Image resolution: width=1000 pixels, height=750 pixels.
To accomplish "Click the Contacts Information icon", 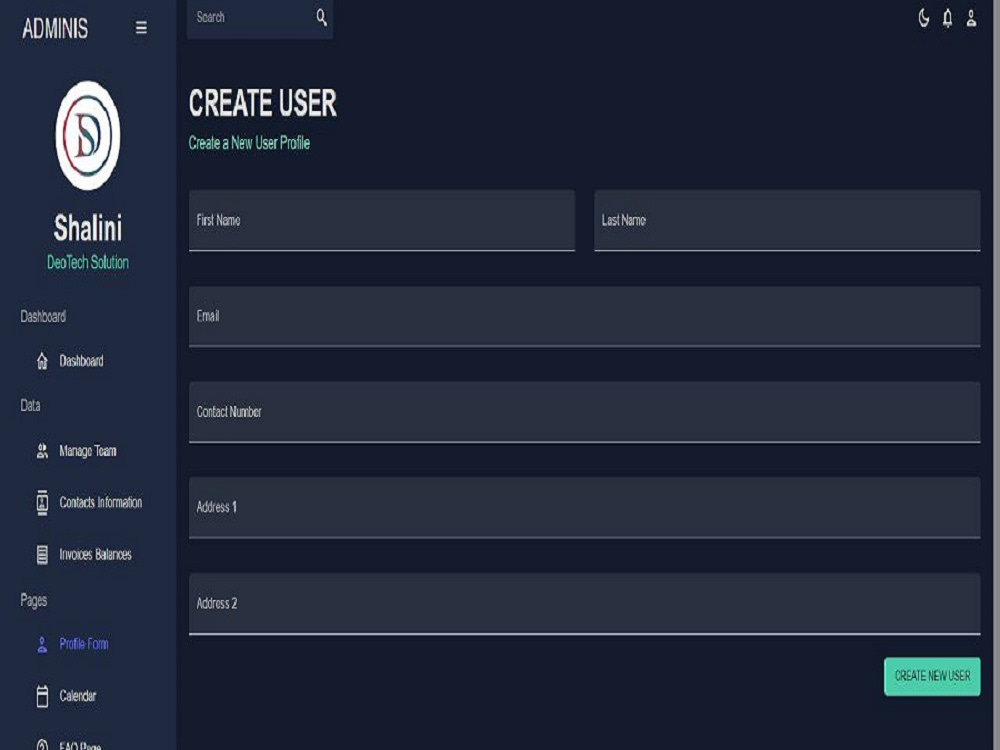I will [x=42, y=503].
